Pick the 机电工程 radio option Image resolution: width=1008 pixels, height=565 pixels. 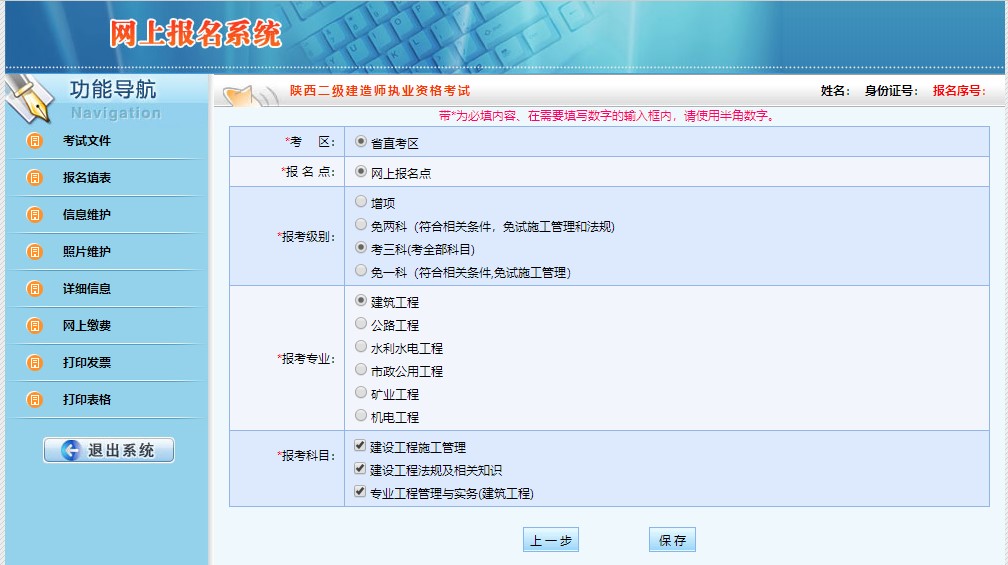pos(361,416)
